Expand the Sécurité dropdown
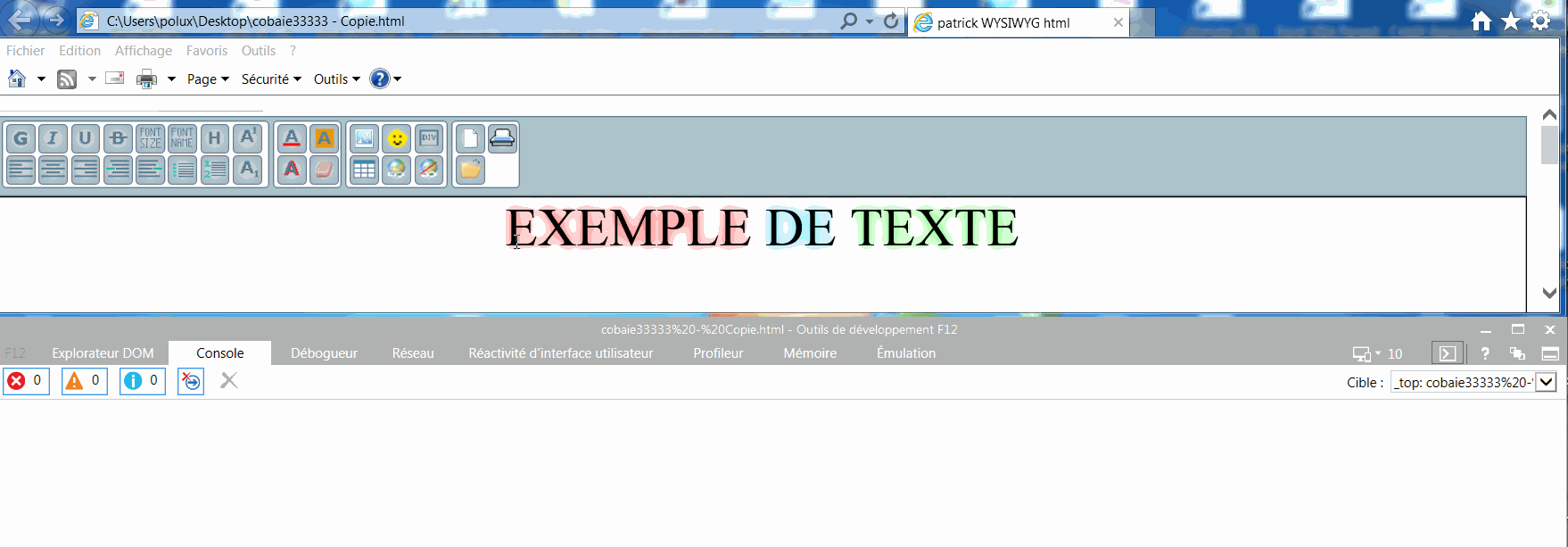 click(271, 79)
